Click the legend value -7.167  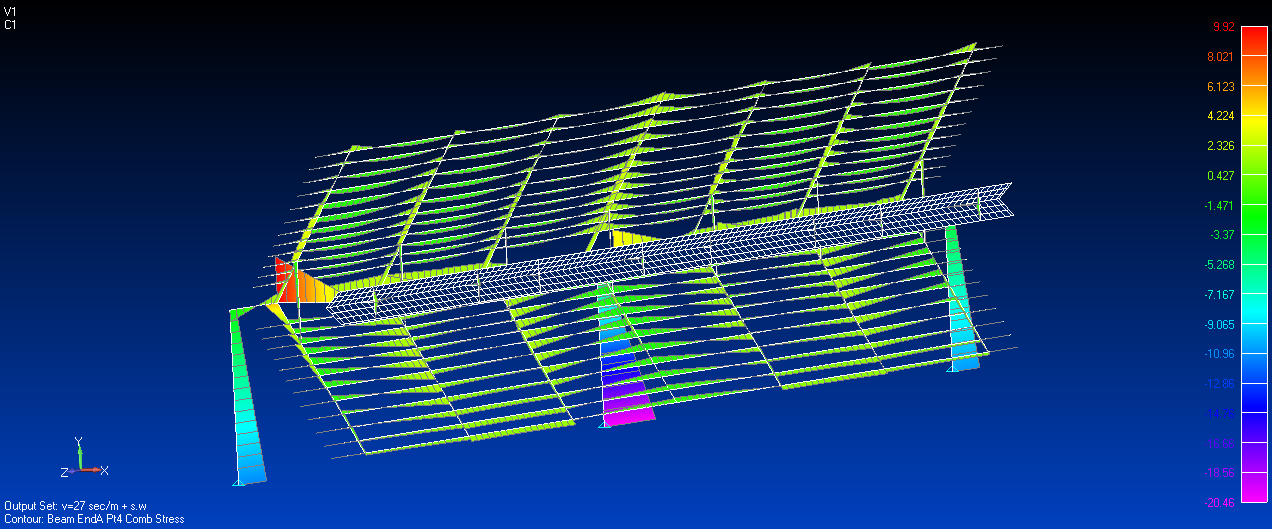pyautogui.click(x=1220, y=295)
